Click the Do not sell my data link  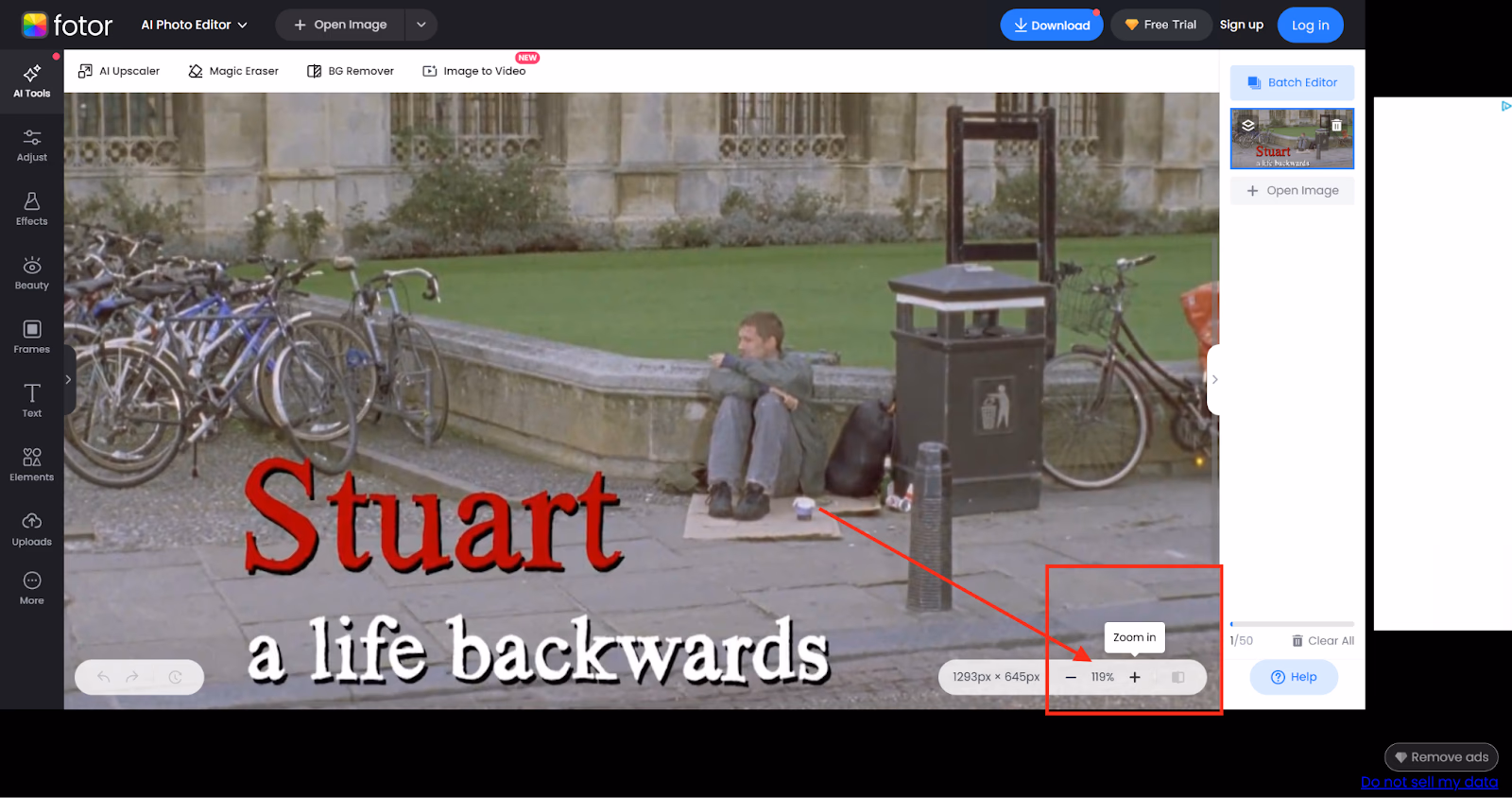1428,782
